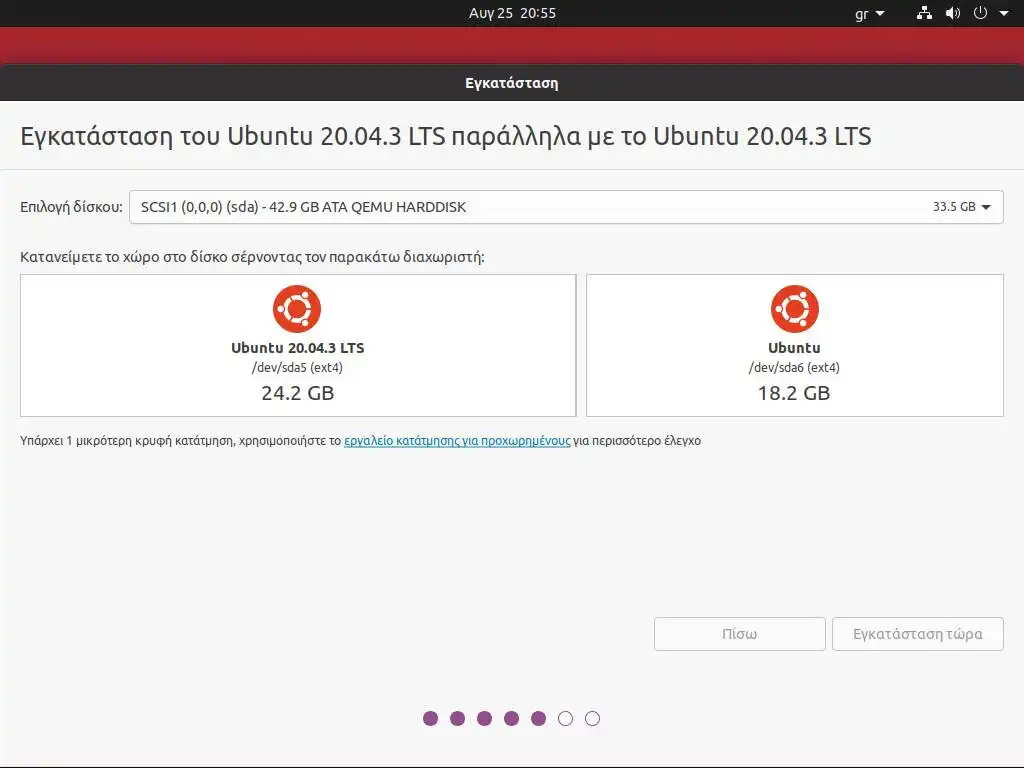Click the /dev/sda5 (ext4) label
This screenshot has width=1024, height=768.
point(297,368)
